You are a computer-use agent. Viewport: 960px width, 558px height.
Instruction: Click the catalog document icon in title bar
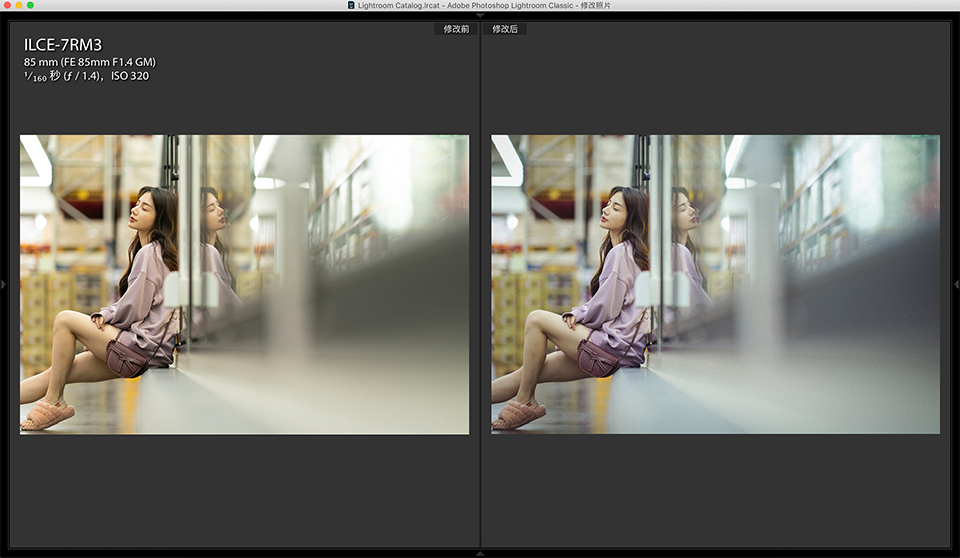click(351, 5)
